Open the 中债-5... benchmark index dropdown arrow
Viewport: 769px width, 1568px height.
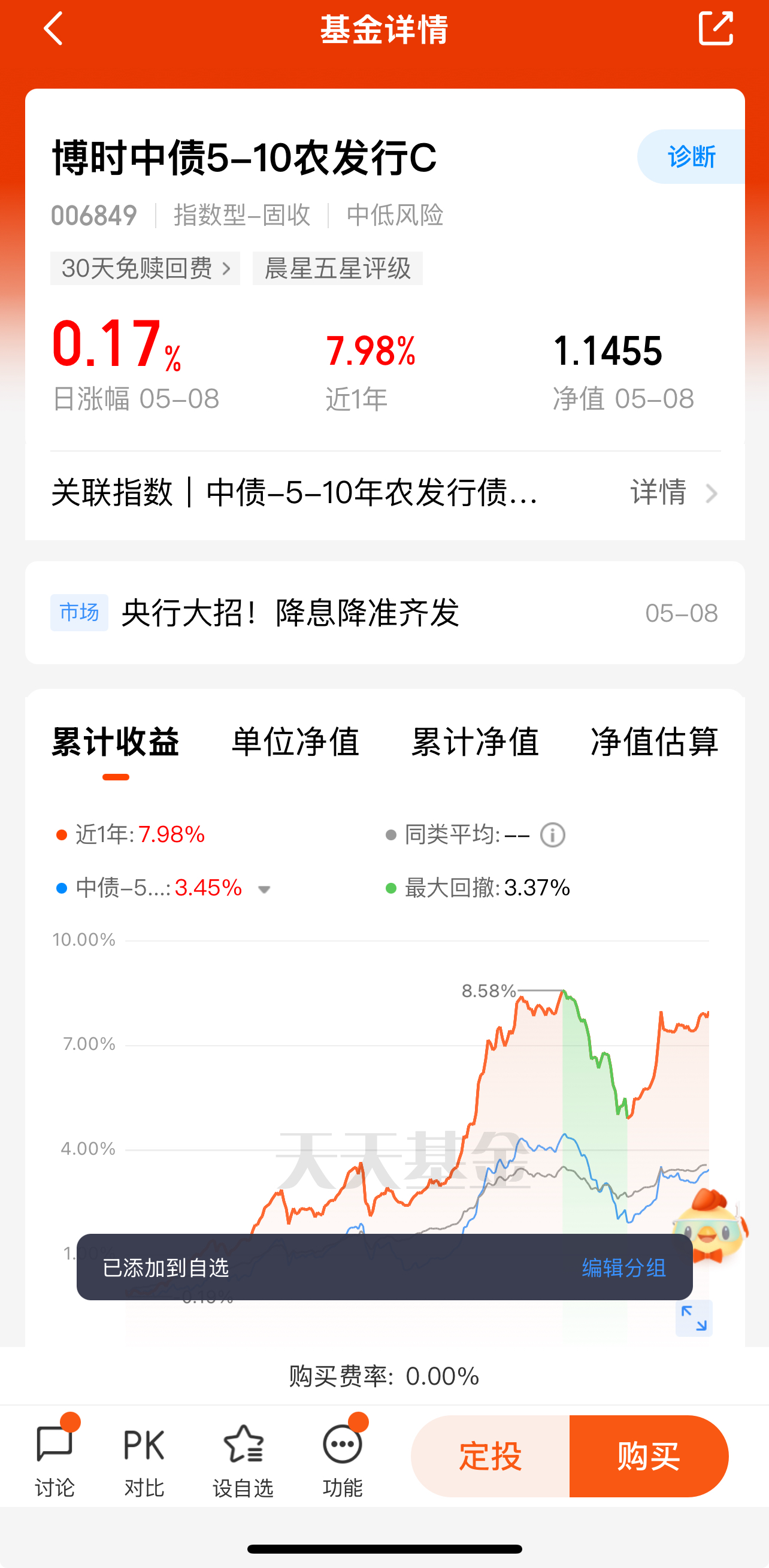tap(264, 889)
